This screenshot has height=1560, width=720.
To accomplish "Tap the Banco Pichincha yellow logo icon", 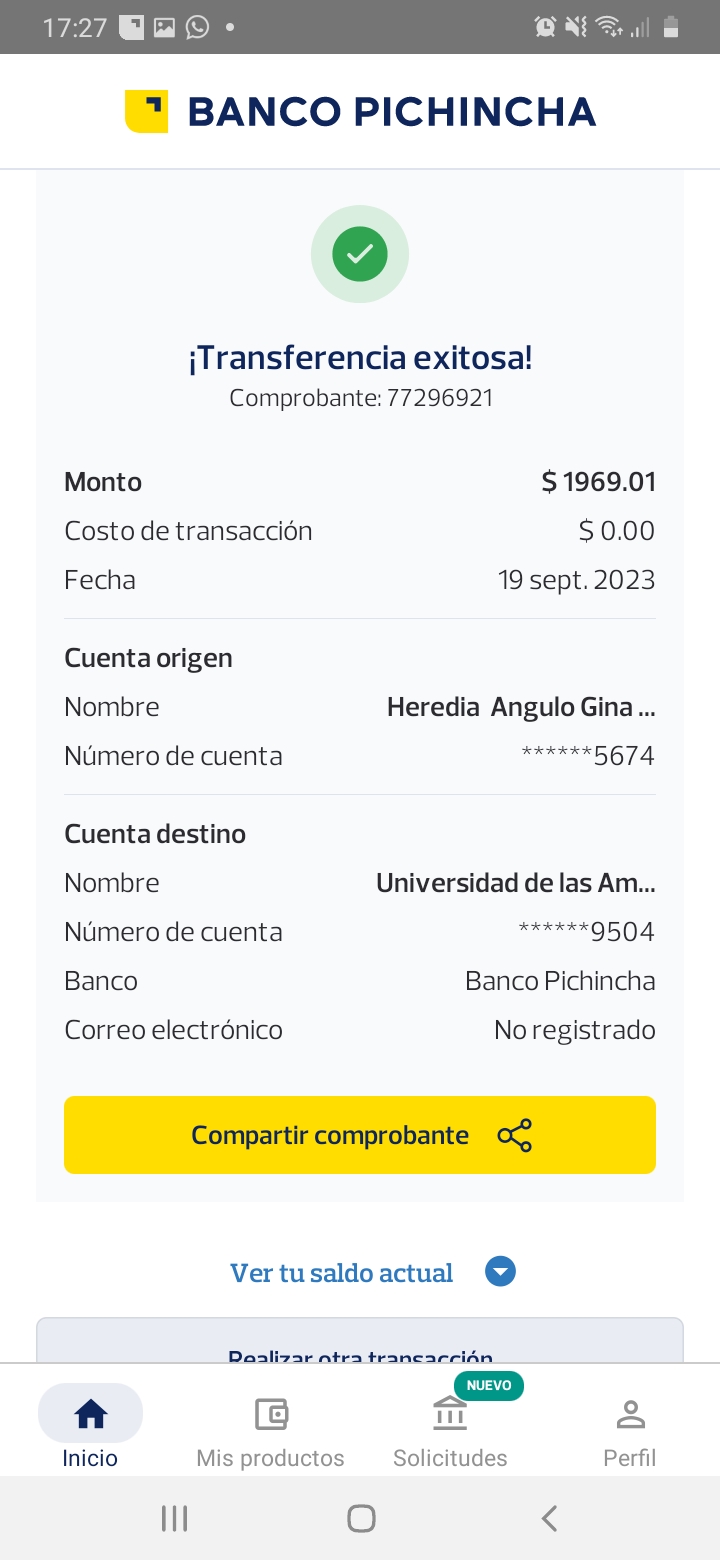I will [146, 111].
